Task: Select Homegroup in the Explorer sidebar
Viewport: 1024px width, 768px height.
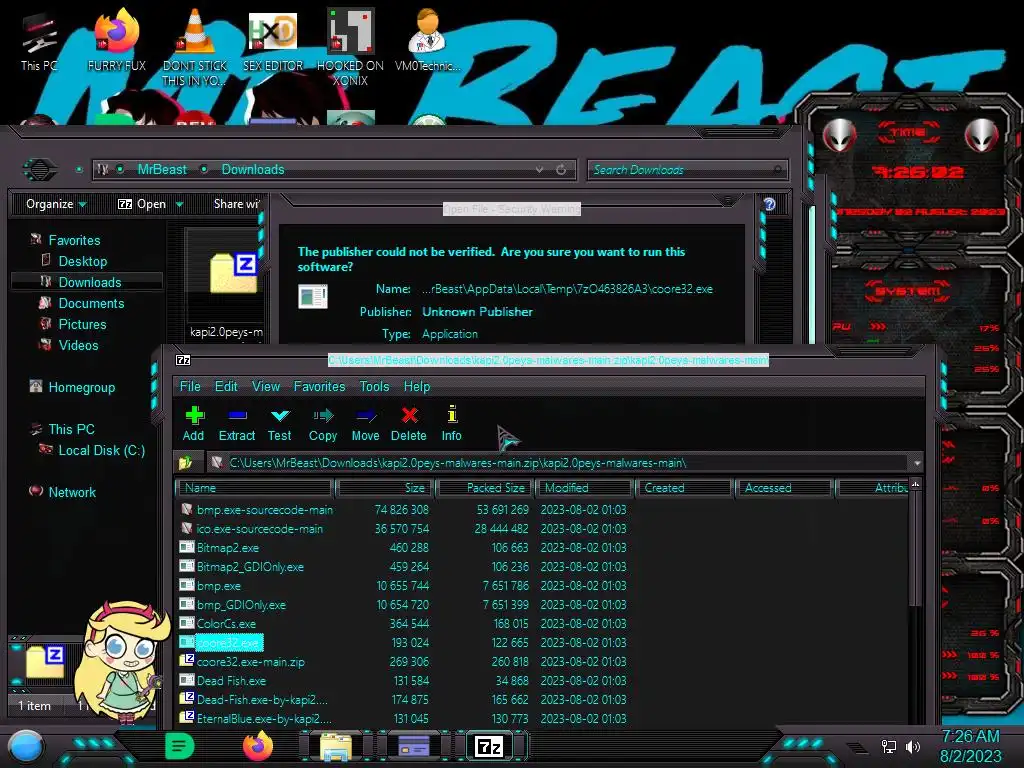Action: coord(81,387)
